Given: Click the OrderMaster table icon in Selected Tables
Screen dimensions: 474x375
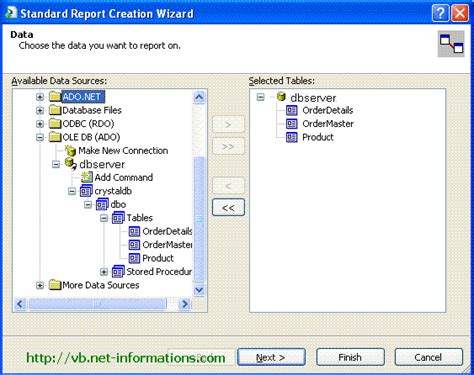Looking at the screenshot, I should tap(292, 124).
